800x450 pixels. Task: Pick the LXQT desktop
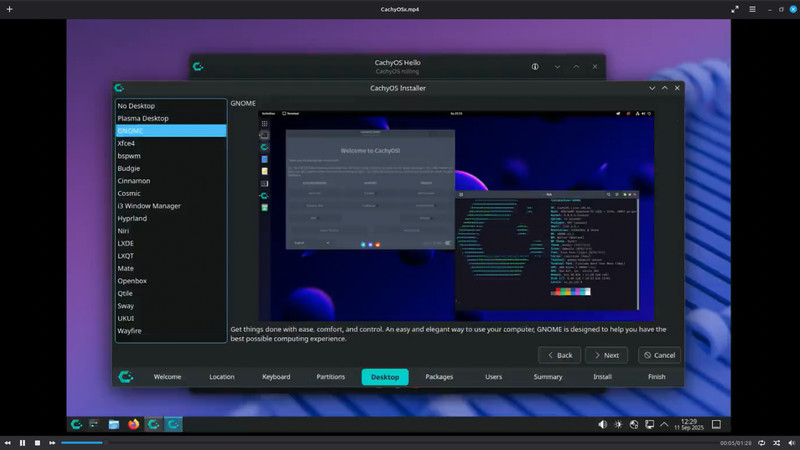pos(171,256)
